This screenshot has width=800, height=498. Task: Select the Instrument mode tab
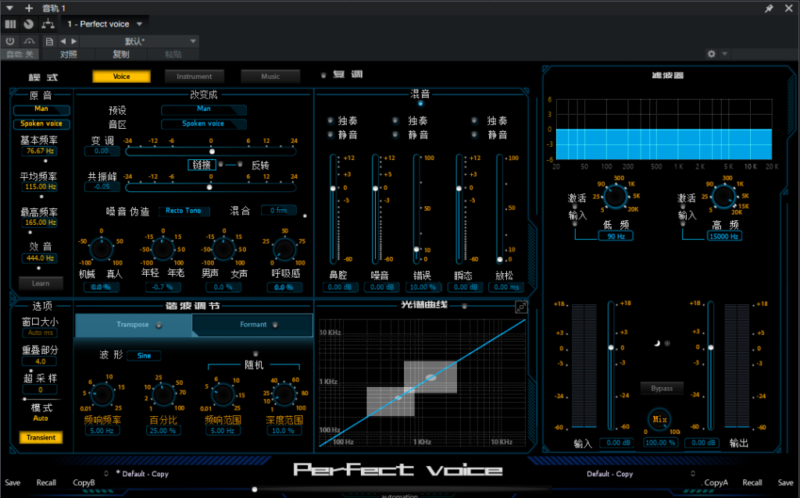(194, 76)
